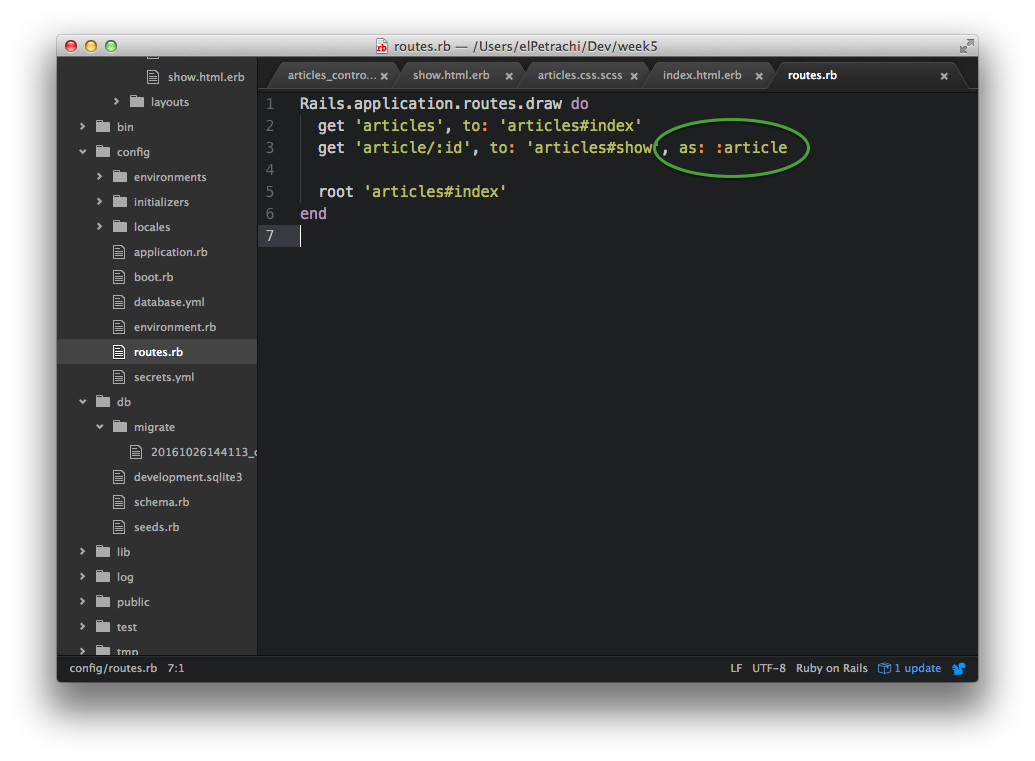This screenshot has height=761, width=1035.
Task: Expand the log folder chevron
Action: (x=83, y=576)
